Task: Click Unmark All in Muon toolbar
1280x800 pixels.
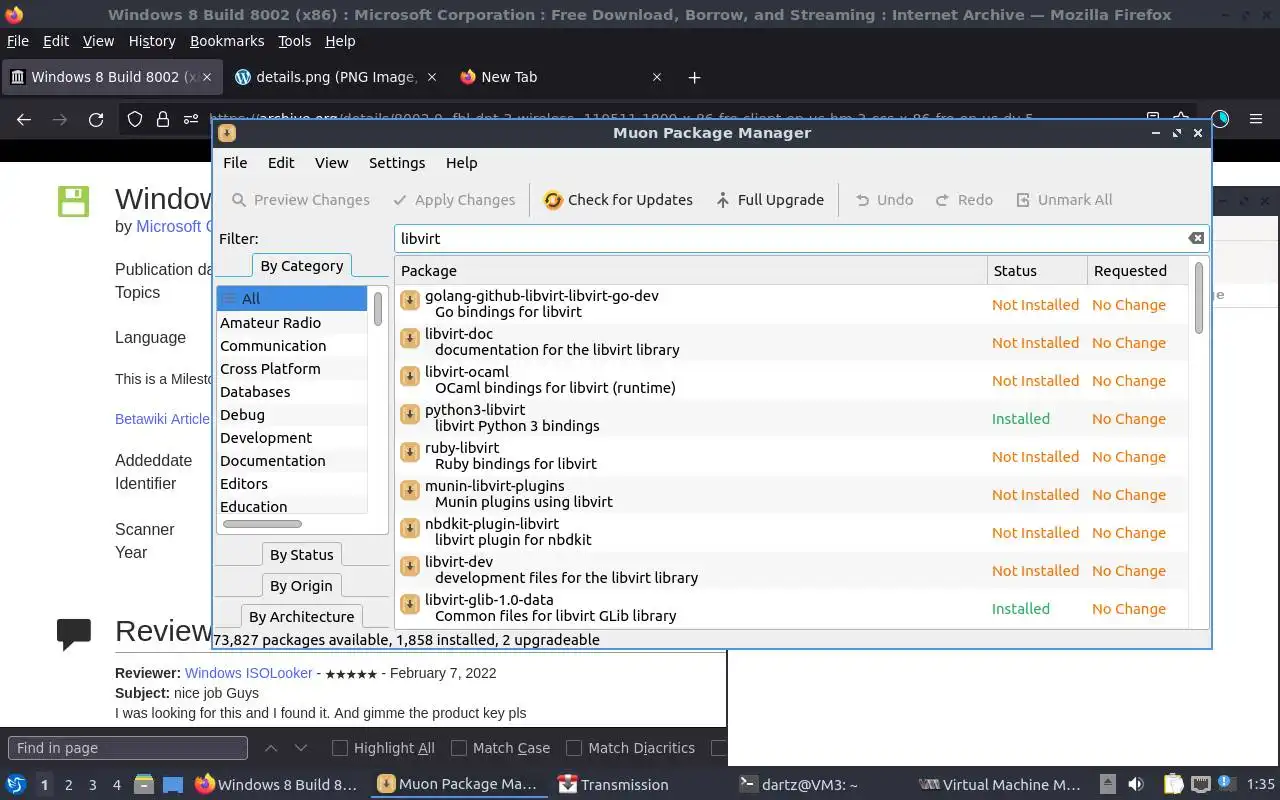Action: (x=1064, y=200)
